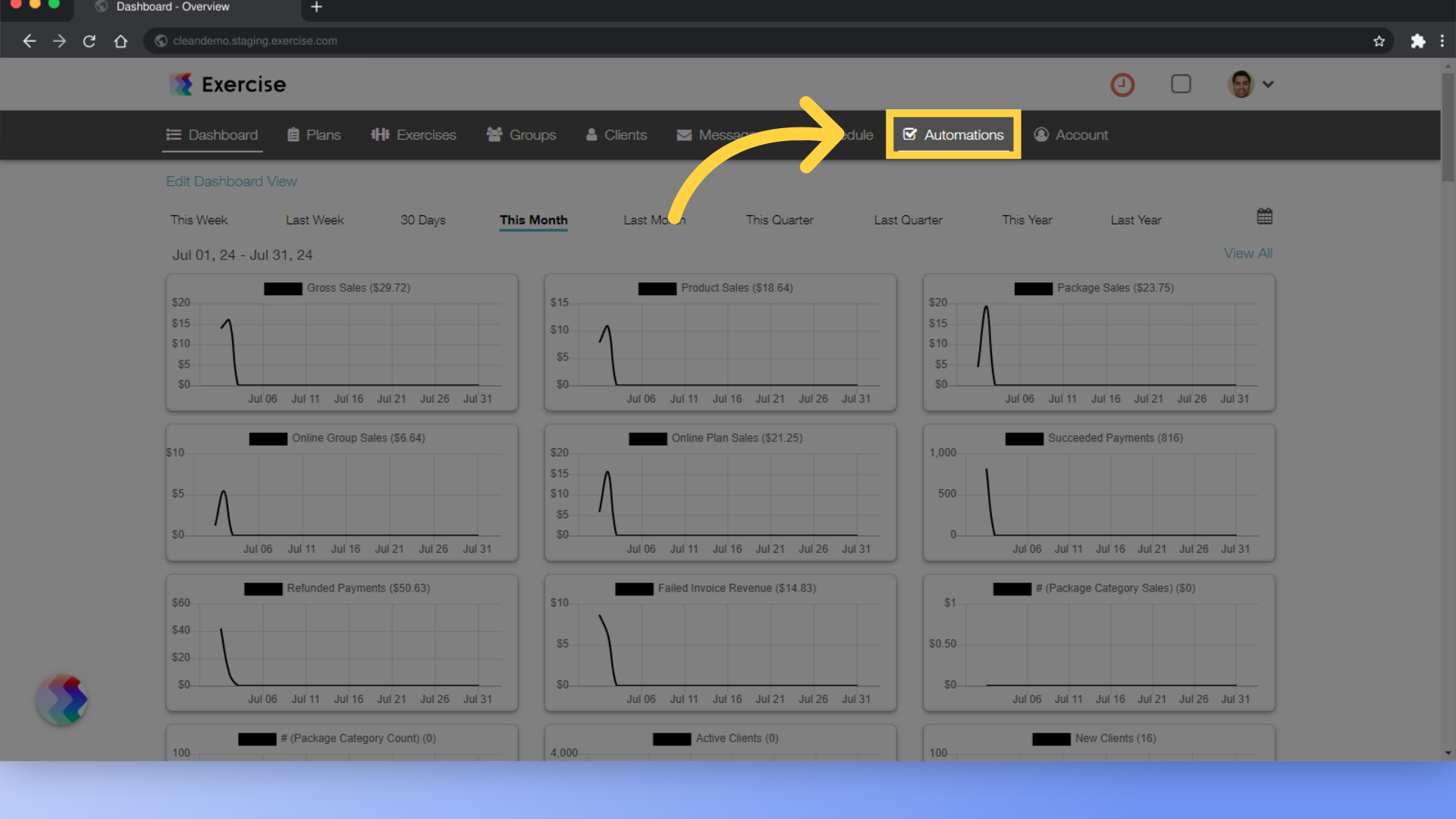Select the This Week time period

click(x=197, y=219)
